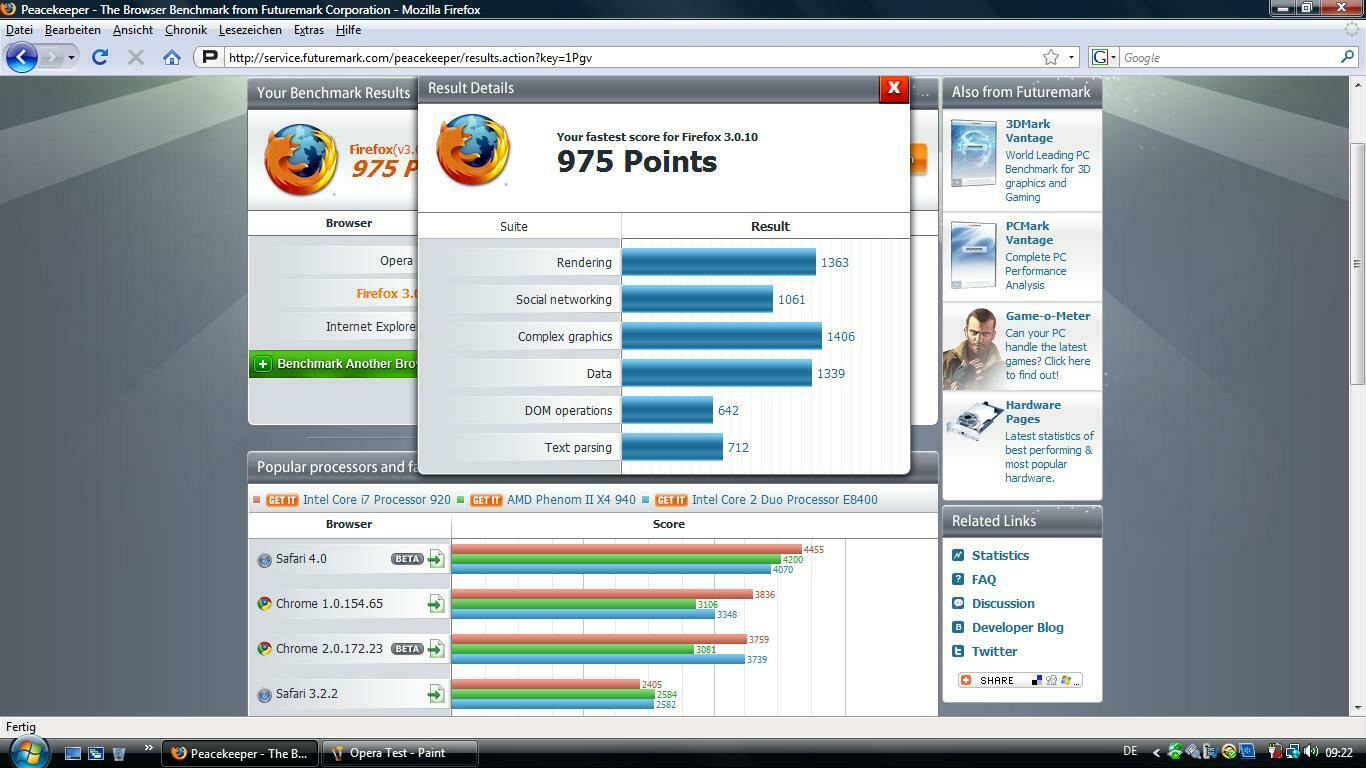Switch to the Opera Test - Paint taskbar window
This screenshot has height=768, width=1366.
[x=397, y=753]
